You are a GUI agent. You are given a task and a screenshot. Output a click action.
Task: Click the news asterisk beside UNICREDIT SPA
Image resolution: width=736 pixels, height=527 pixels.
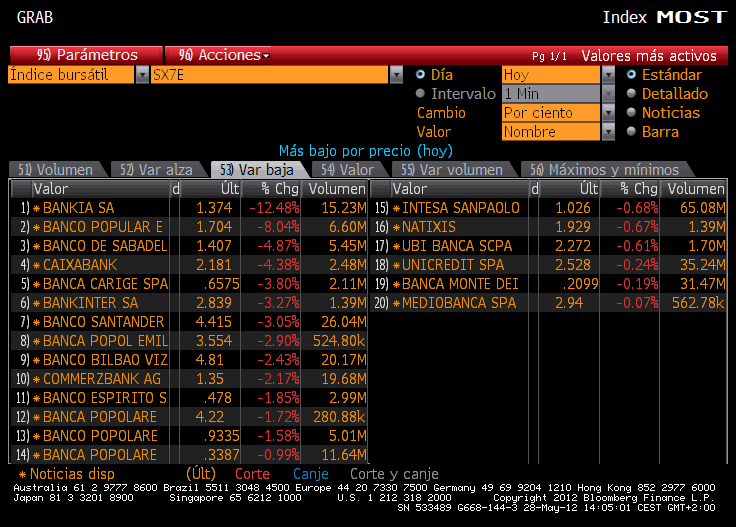(396, 265)
